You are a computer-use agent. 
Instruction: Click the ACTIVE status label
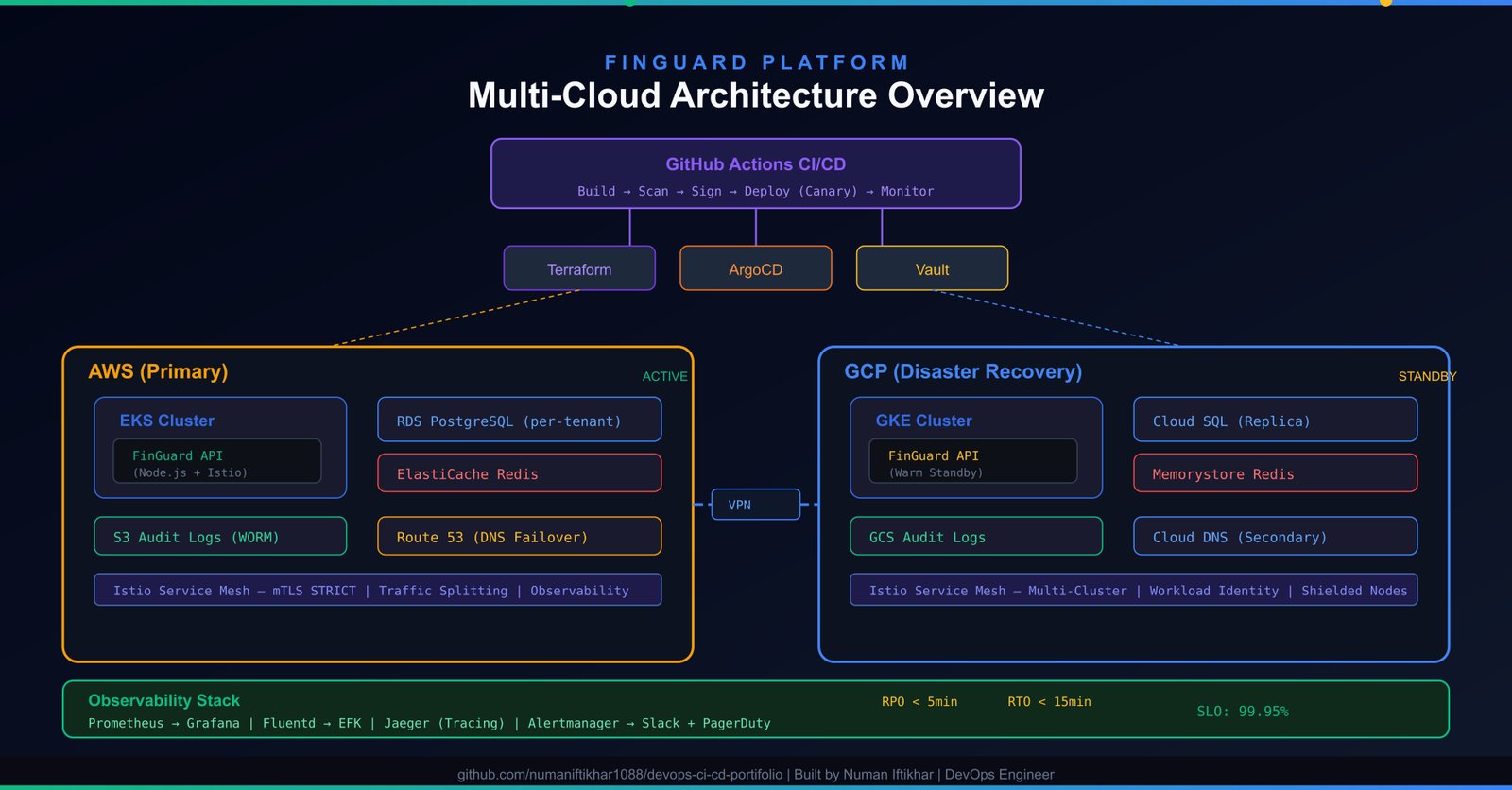click(x=665, y=376)
